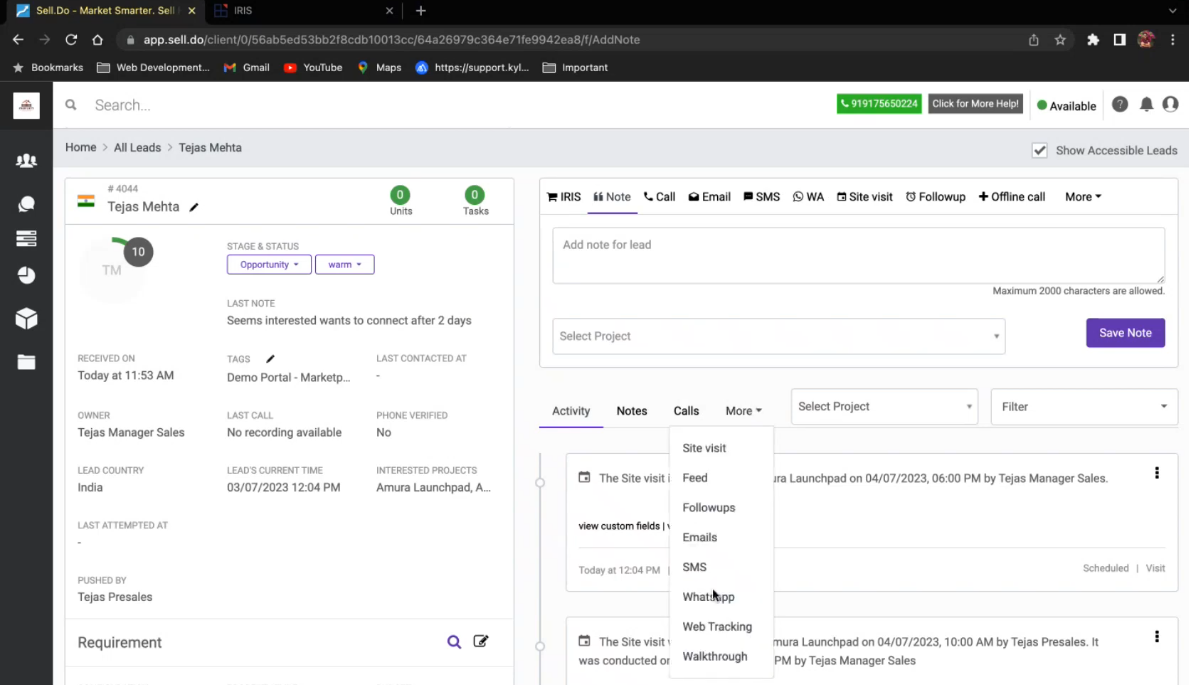
Task: Switch to the Notes activity tab
Action: point(632,410)
